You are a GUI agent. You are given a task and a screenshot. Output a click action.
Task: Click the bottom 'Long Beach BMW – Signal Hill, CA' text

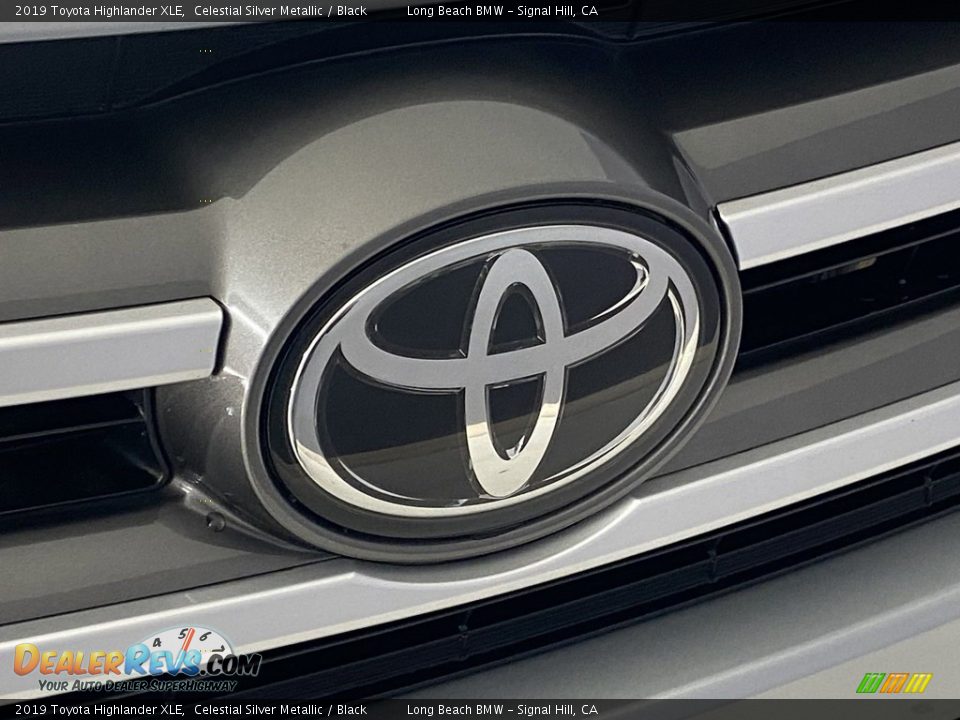[502, 710]
